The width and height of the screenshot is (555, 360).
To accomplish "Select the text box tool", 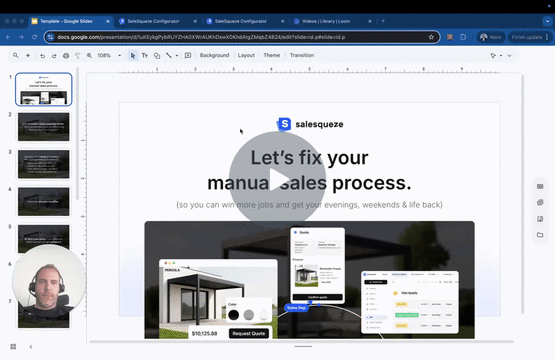I will click(145, 56).
